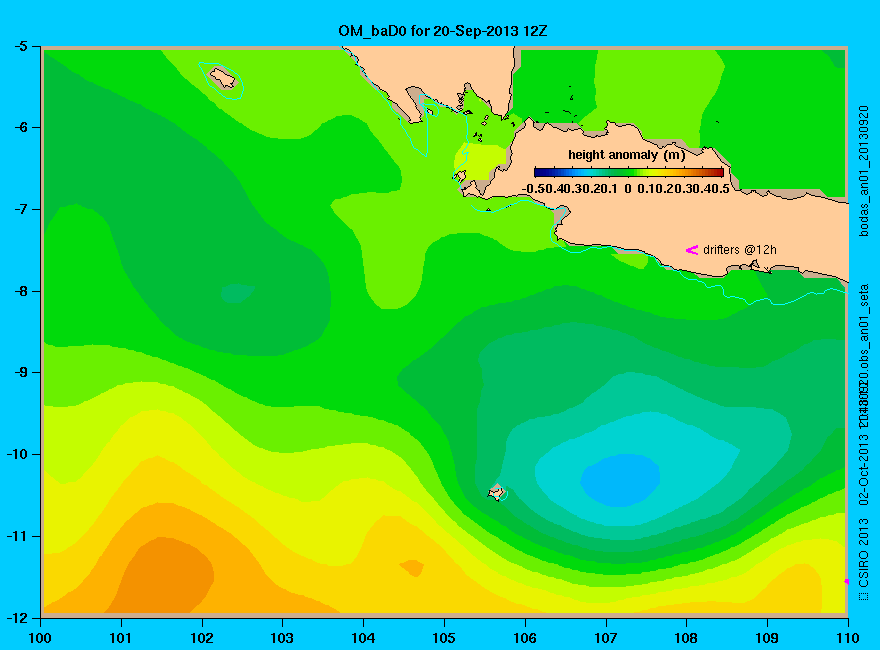Image resolution: width=880 pixels, height=650 pixels.
Task: Click the x-axis label 108
Action: tap(686, 638)
